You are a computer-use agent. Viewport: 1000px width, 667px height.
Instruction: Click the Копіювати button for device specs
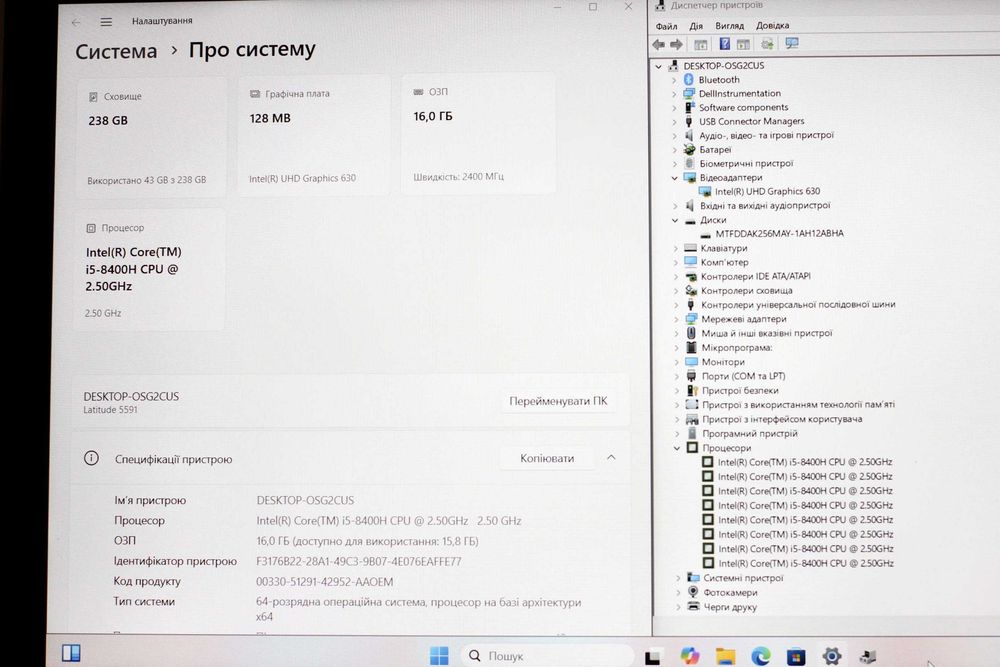click(547, 458)
